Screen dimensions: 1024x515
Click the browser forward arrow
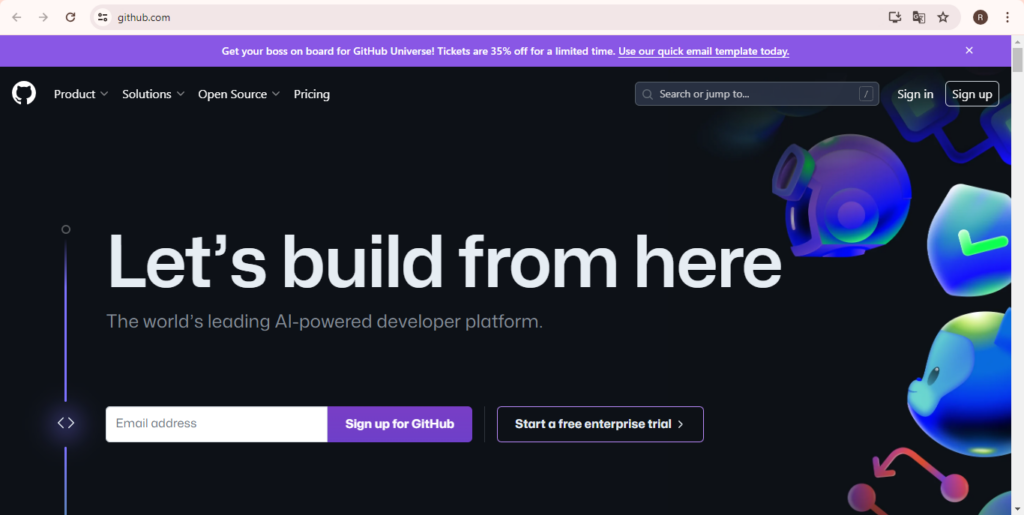coord(44,18)
